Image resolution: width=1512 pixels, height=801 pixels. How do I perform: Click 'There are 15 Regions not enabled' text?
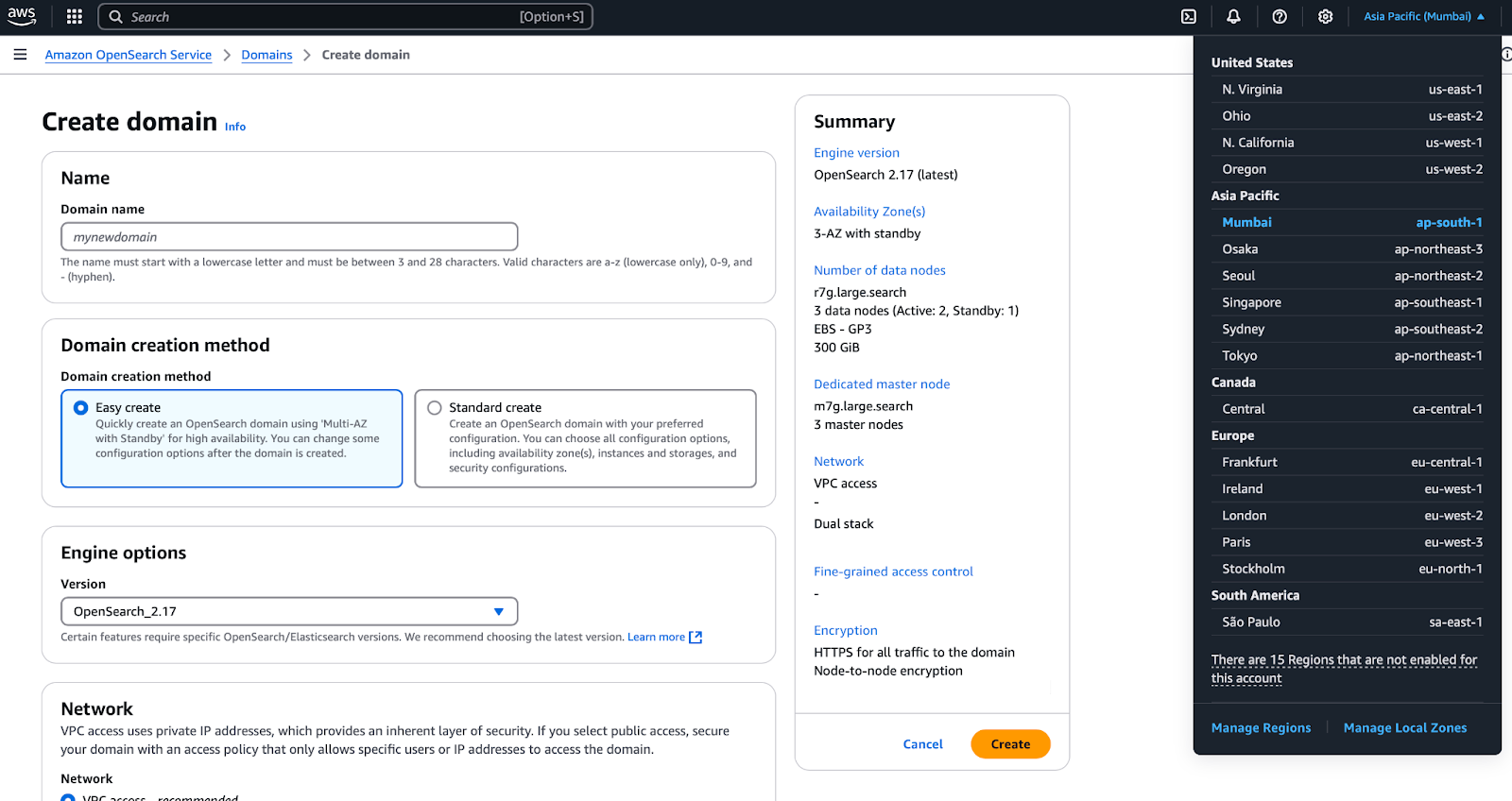(x=1344, y=669)
